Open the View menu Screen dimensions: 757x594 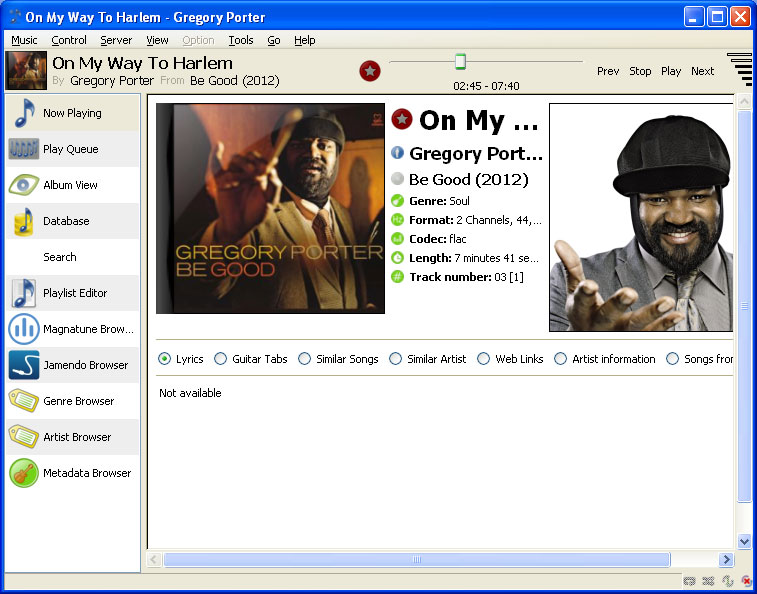tap(157, 40)
